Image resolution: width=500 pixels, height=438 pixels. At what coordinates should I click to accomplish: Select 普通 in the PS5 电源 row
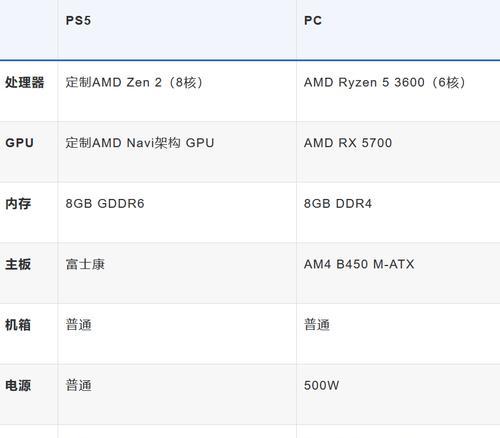(78, 386)
